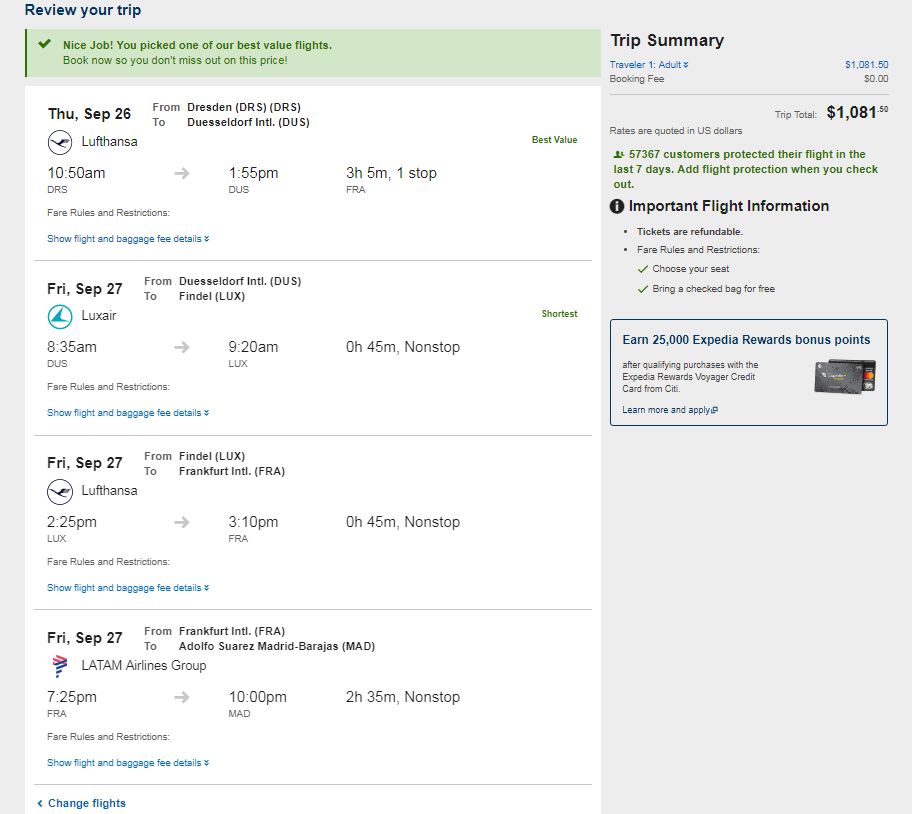Viewport: 912px width, 814px height.
Task: Open Learn more and apply link
Action: coord(670,410)
